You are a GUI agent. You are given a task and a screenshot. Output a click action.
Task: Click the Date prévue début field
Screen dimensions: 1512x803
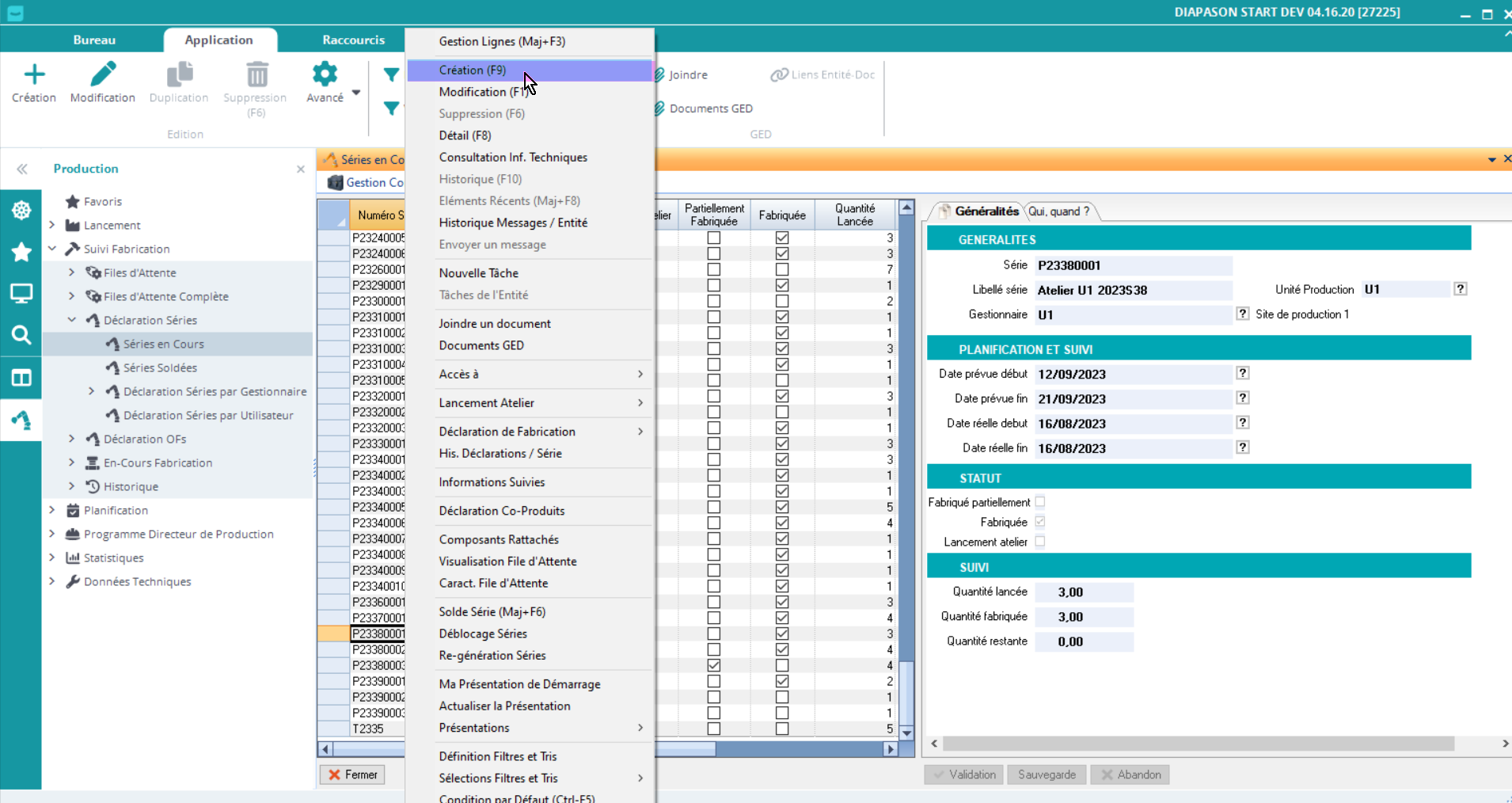1133,375
